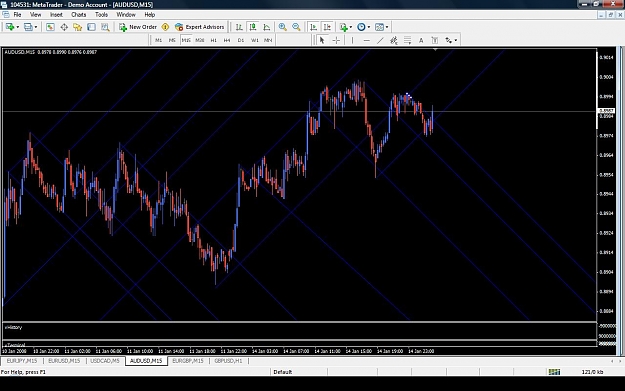Expand the Indicators dropdown arrow
Screen dimensions: 625x391
351,27
